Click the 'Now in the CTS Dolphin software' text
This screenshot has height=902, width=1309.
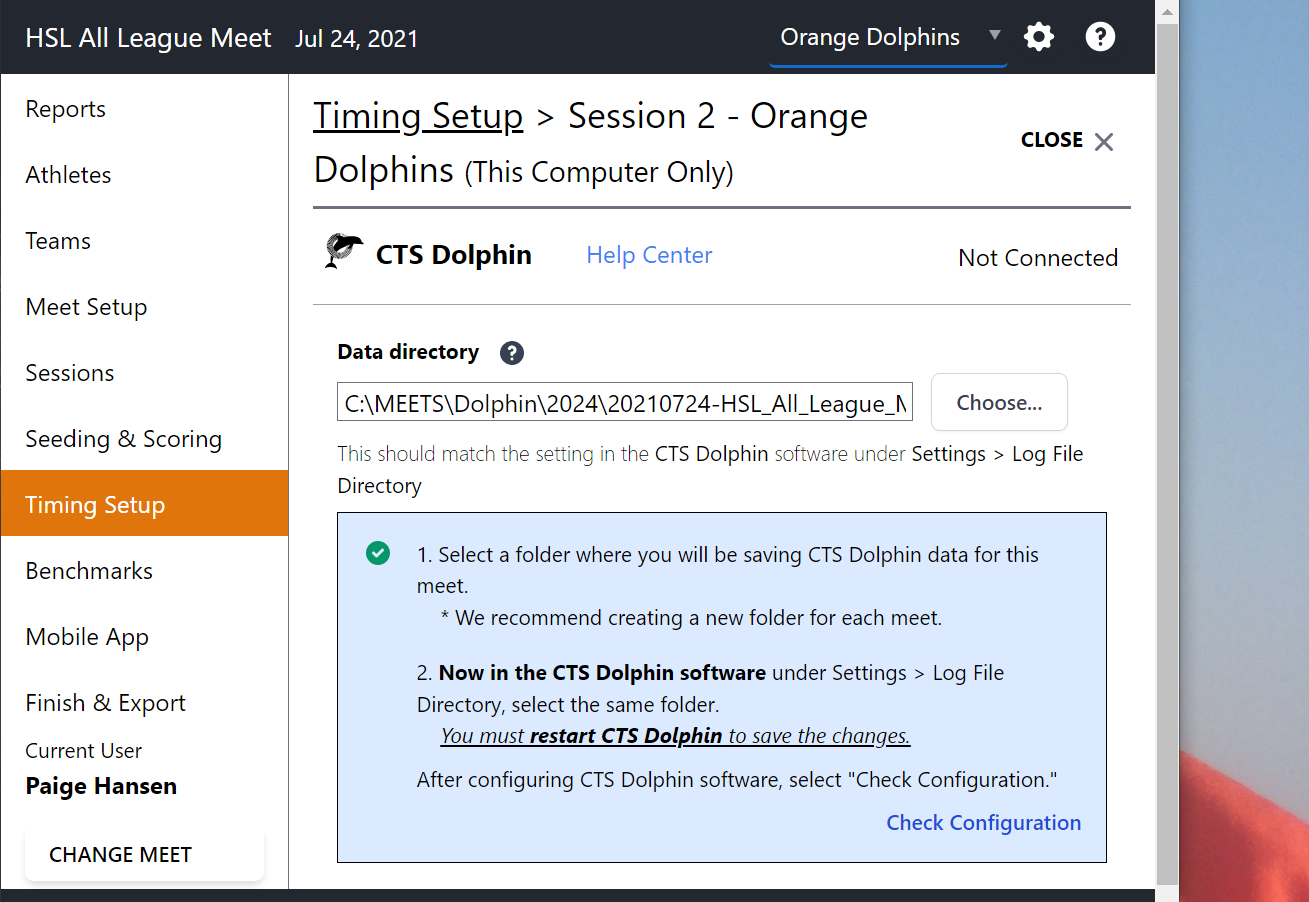tap(602, 673)
